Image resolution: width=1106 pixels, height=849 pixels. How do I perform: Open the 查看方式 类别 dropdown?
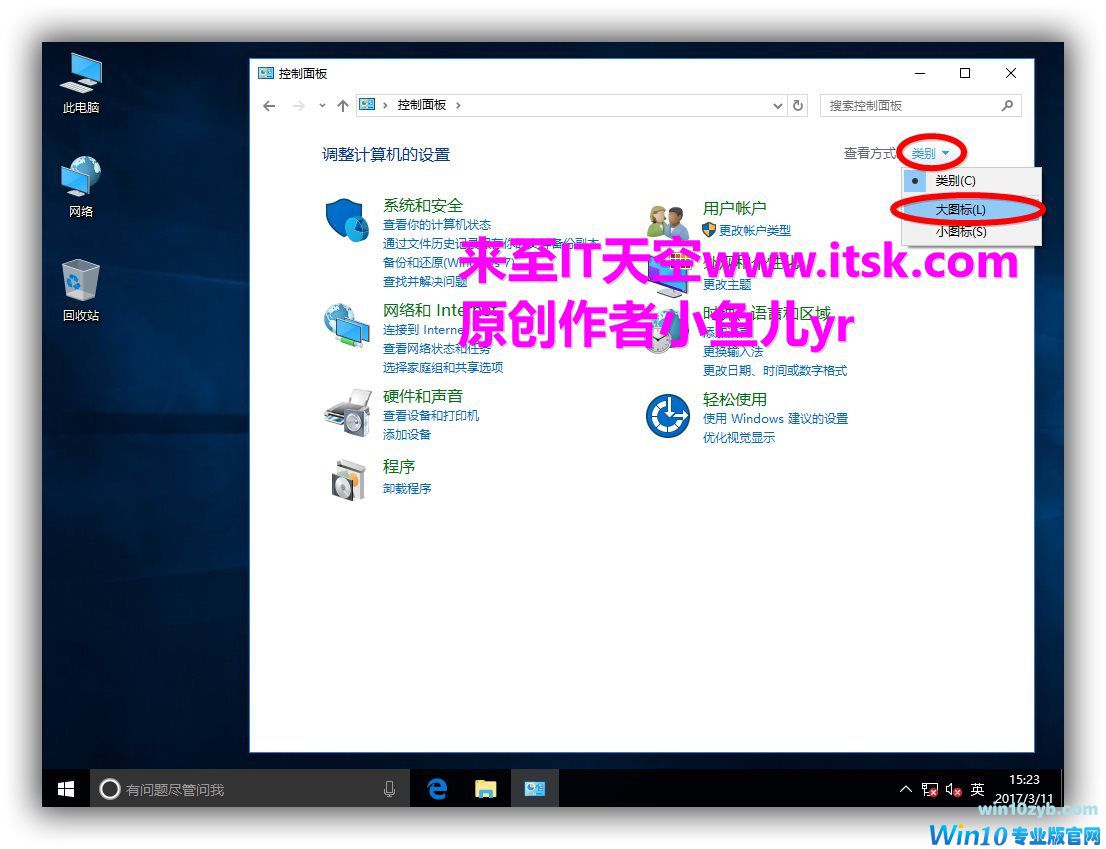(x=930, y=153)
